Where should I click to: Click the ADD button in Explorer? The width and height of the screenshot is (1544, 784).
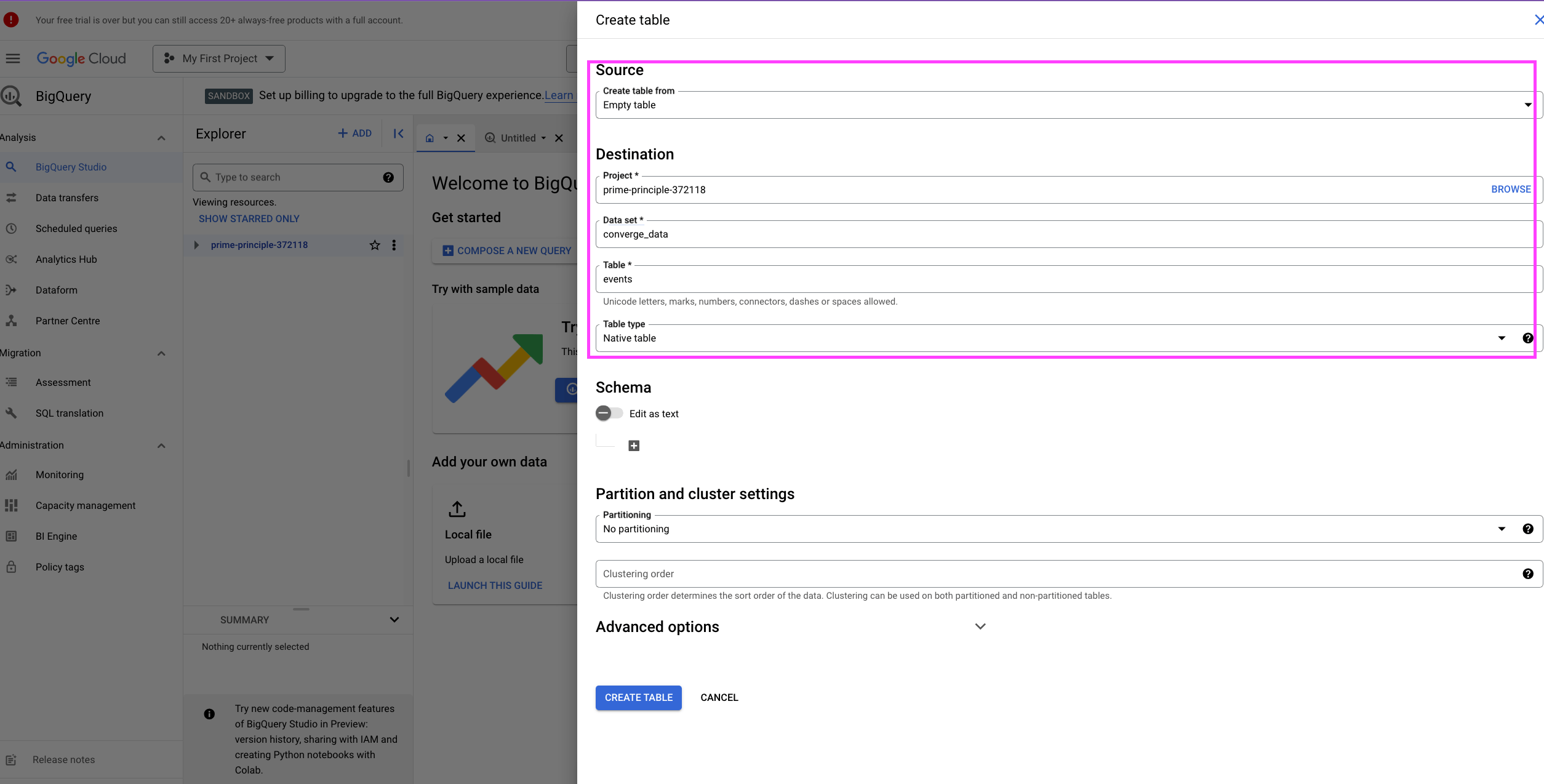(x=355, y=133)
